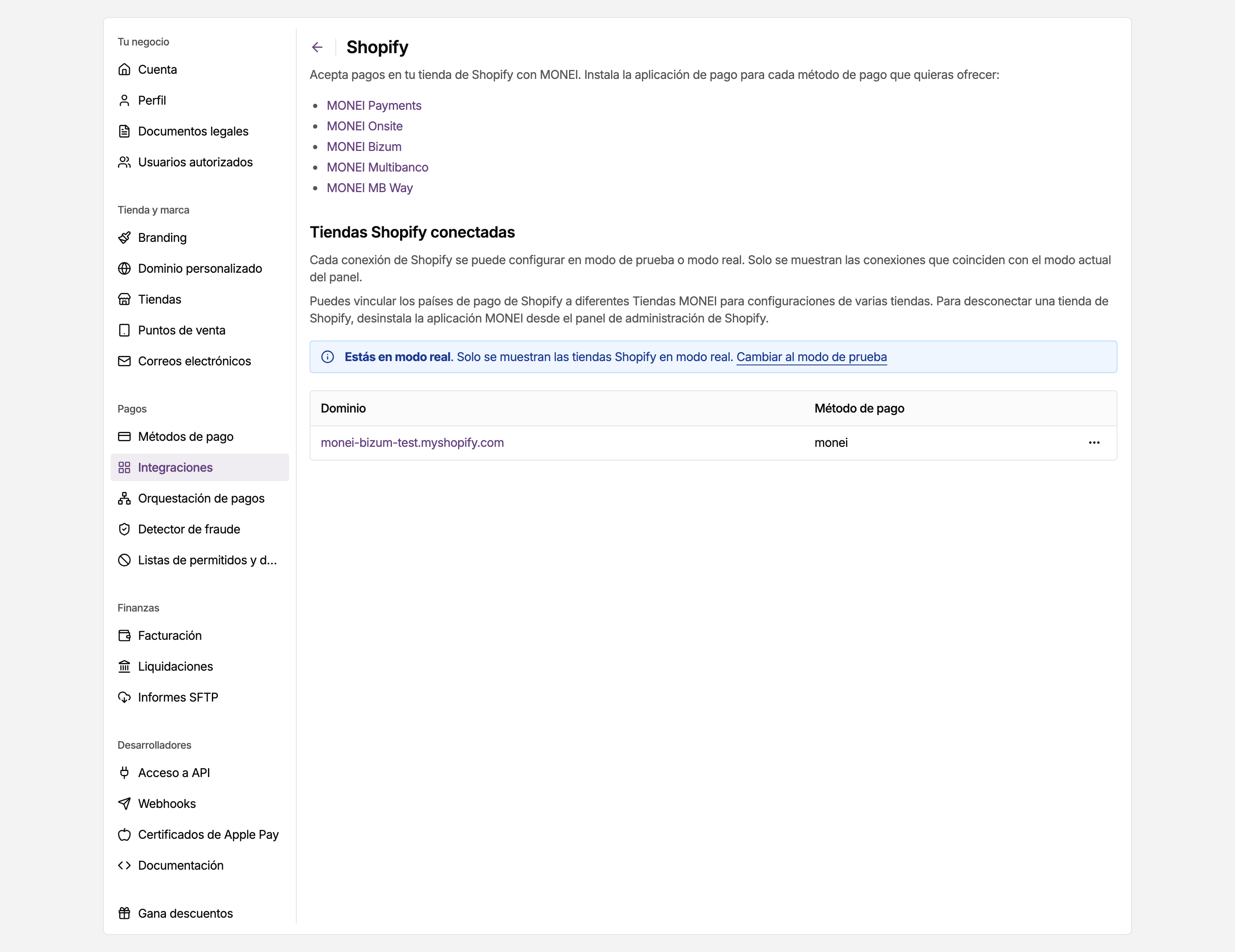Open Informes SFTP
This screenshot has height=952, width=1235.
(199, 698)
